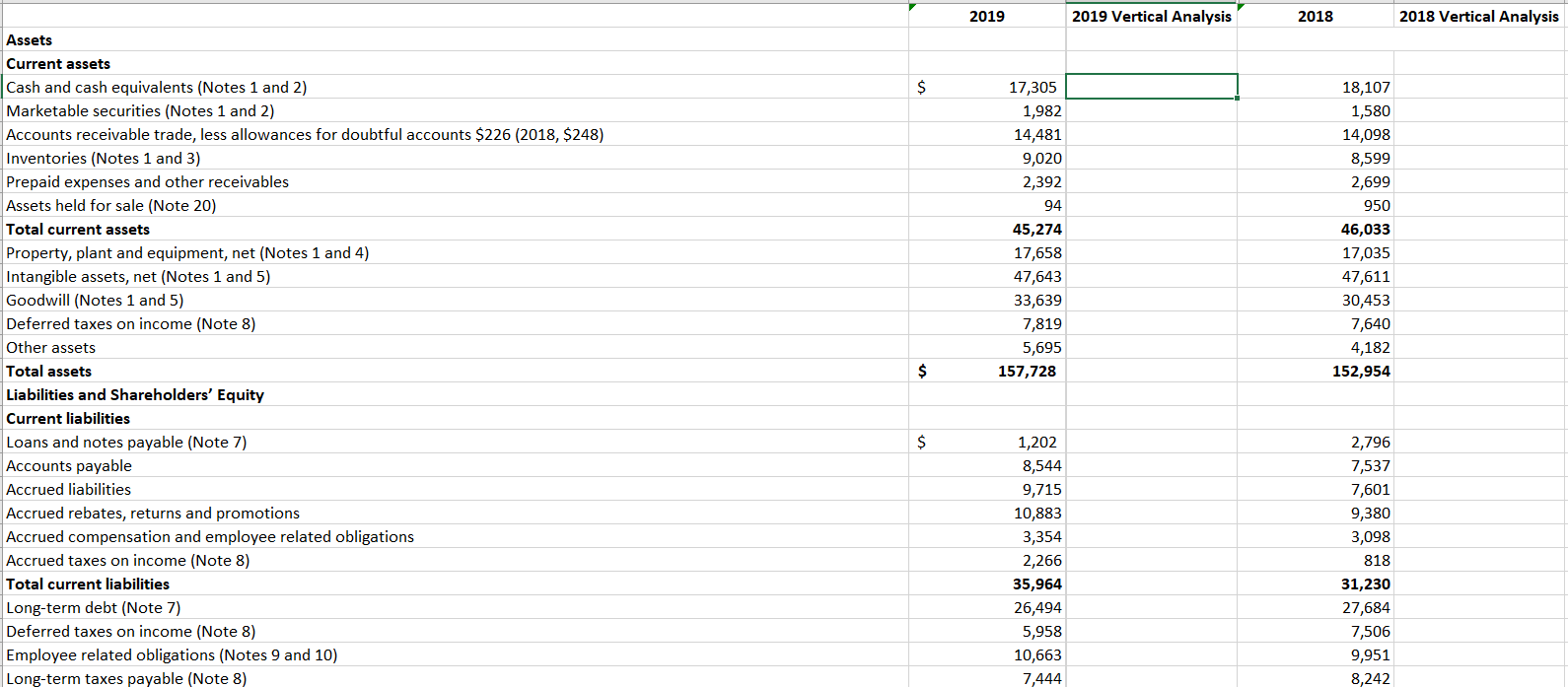Click the 2019 column header
The width and height of the screenshot is (1568, 687).
[x=986, y=16]
